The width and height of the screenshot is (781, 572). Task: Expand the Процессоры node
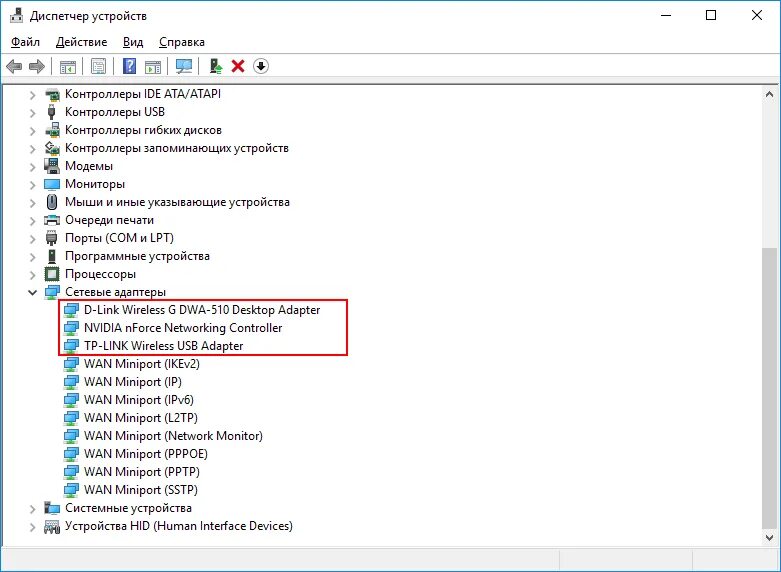[x=33, y=275]
